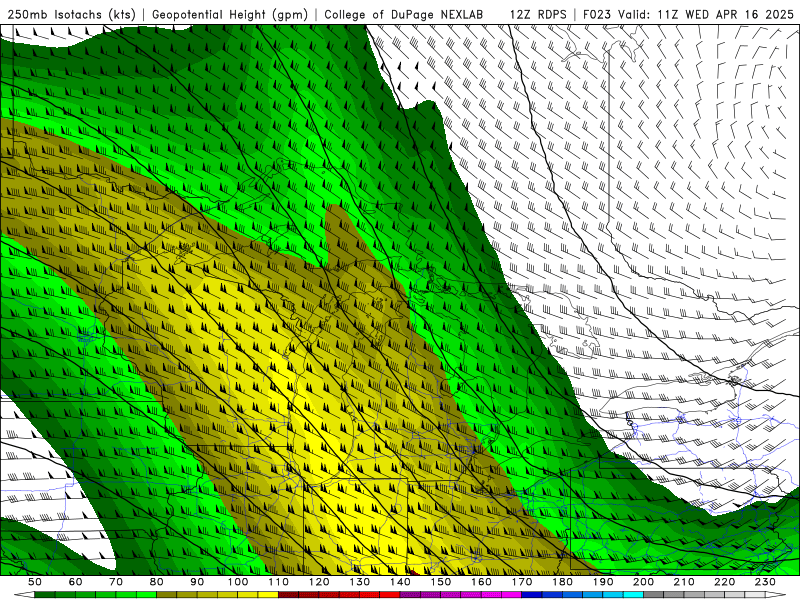800x600 pixels.
Task: Click the 170 legend number
Action: pyautogui.click(x=522, y=582)
